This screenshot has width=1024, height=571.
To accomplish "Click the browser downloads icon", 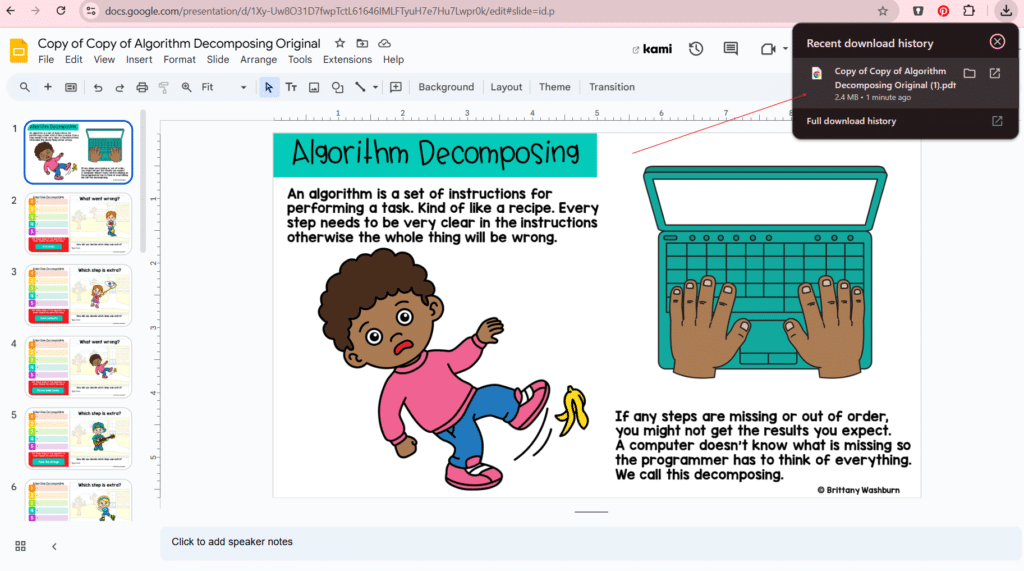I will [1006, 10].
